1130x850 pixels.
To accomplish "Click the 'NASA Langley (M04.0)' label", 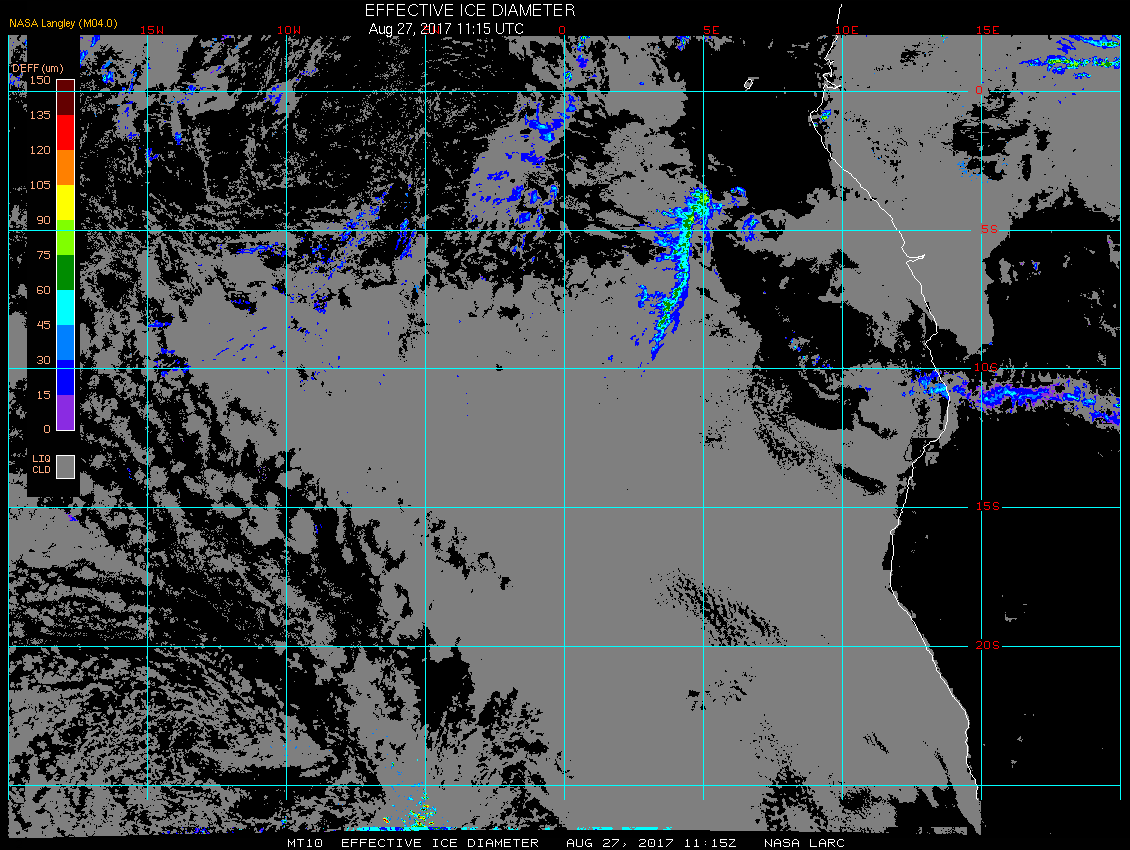I will coord(63,23).
